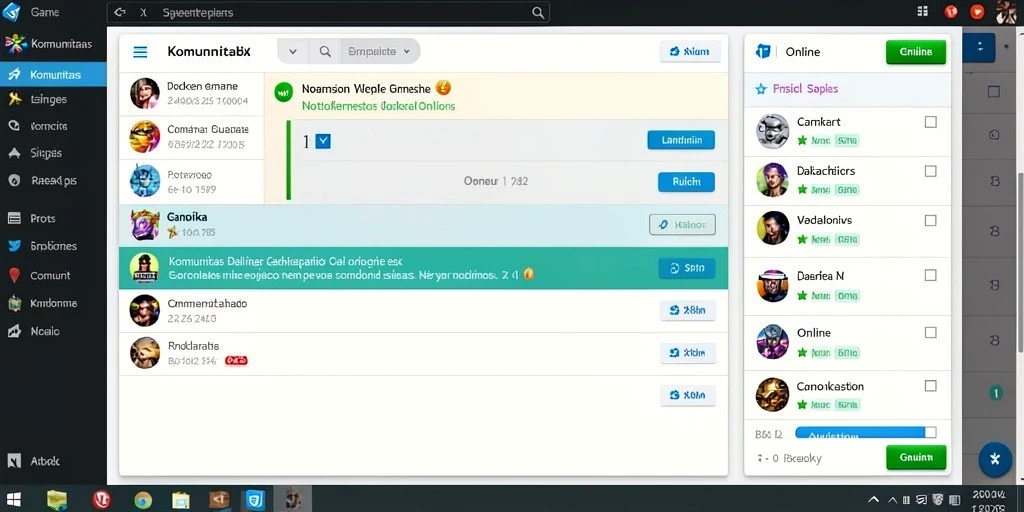This screenshot has width=1024, height=512.
Task: Click the share button in the Rndclaratis row
Action: [688, 353]
